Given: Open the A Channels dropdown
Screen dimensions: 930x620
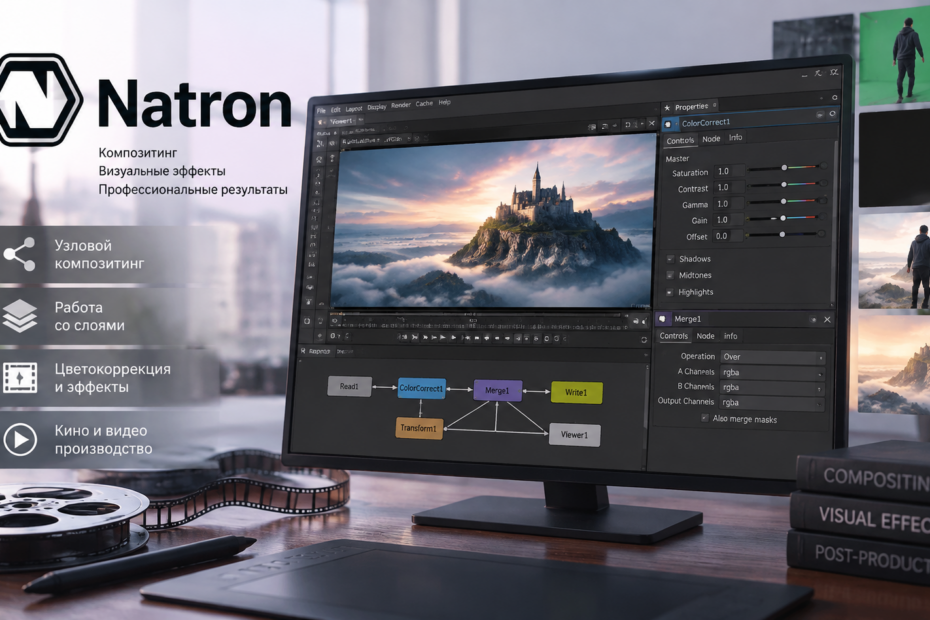Looking at the screenshot, I should tap(772, 373).
